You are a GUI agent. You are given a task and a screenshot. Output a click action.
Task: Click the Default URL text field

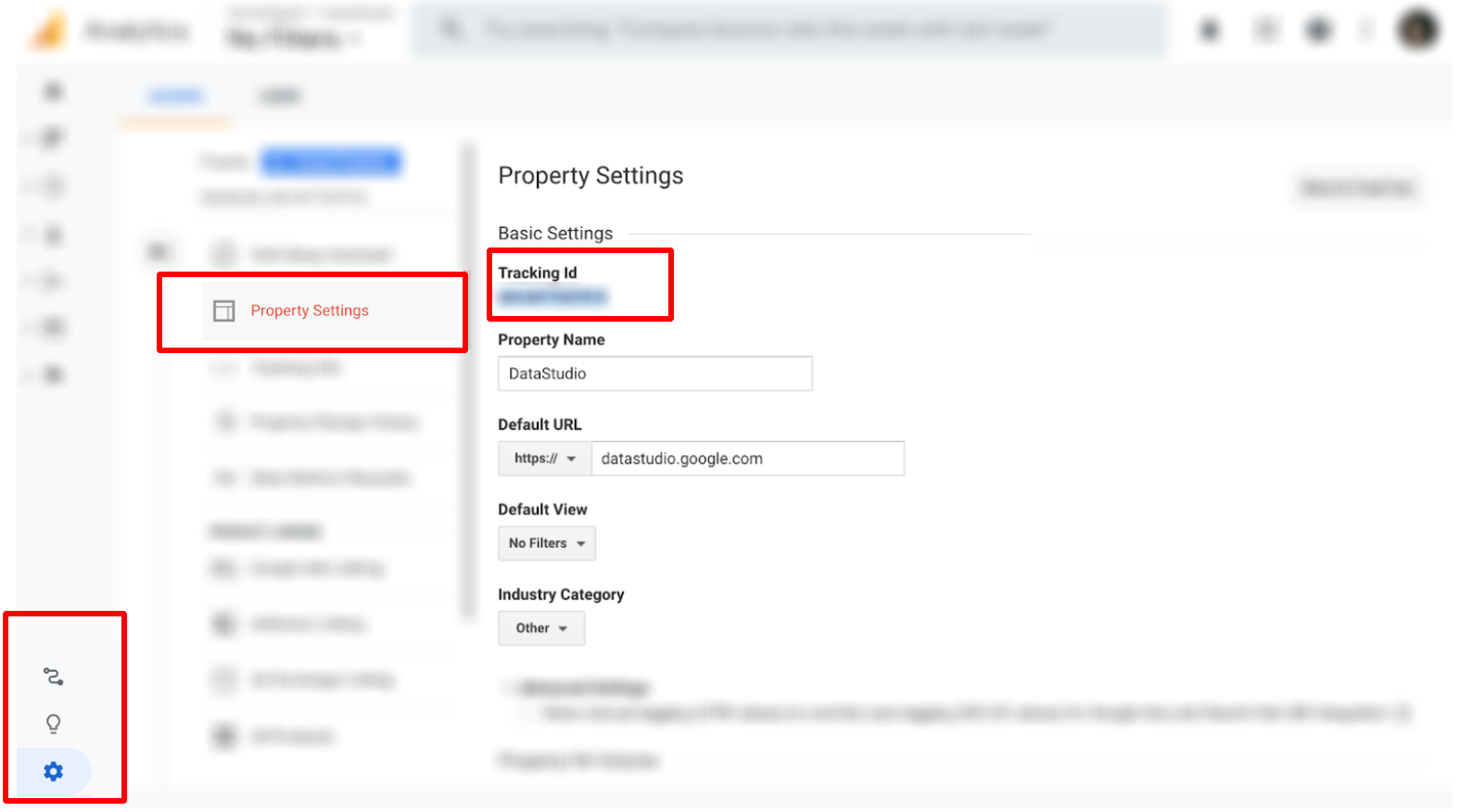747,459
